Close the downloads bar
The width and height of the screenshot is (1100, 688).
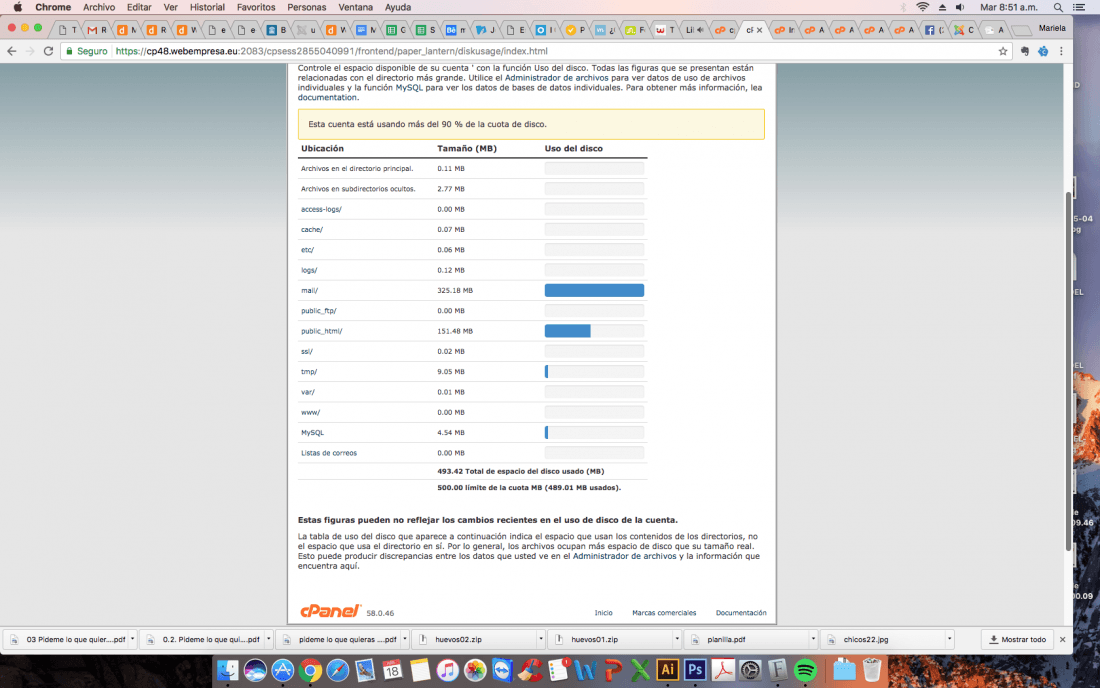click(x=1062, y=639)
